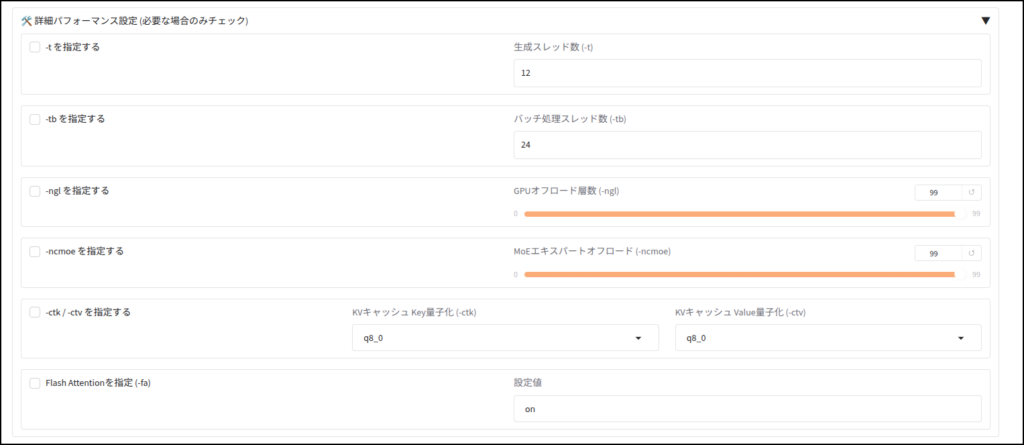This screenshot has height=445, width=1024.
Task: Click the GPUオフロード層数 slider track
Action: [x=744, y=214]
